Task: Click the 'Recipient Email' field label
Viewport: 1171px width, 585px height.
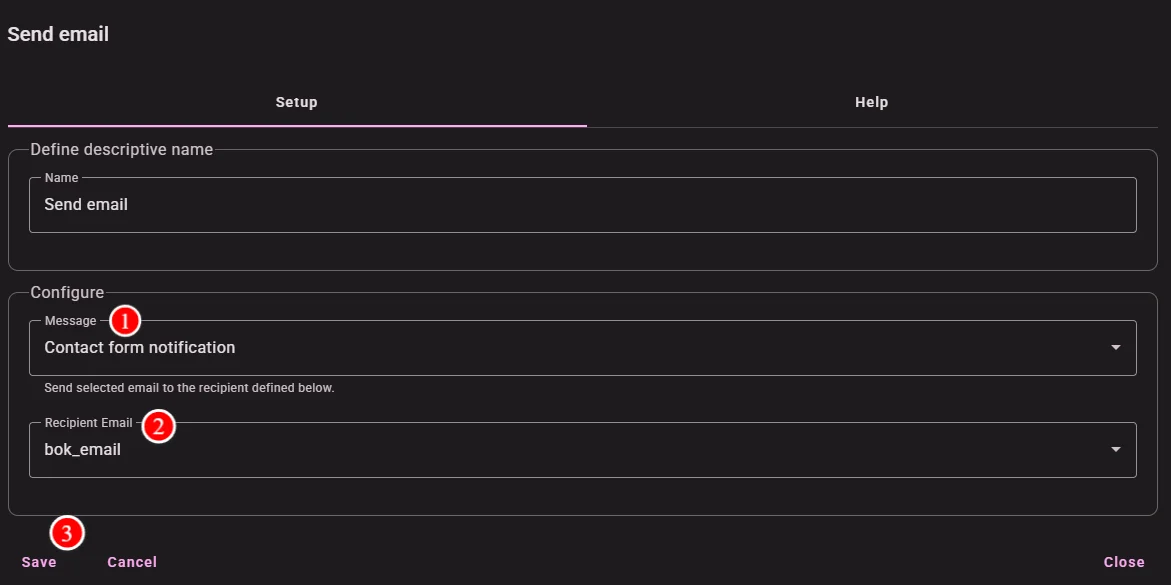Action: point(88,423)
